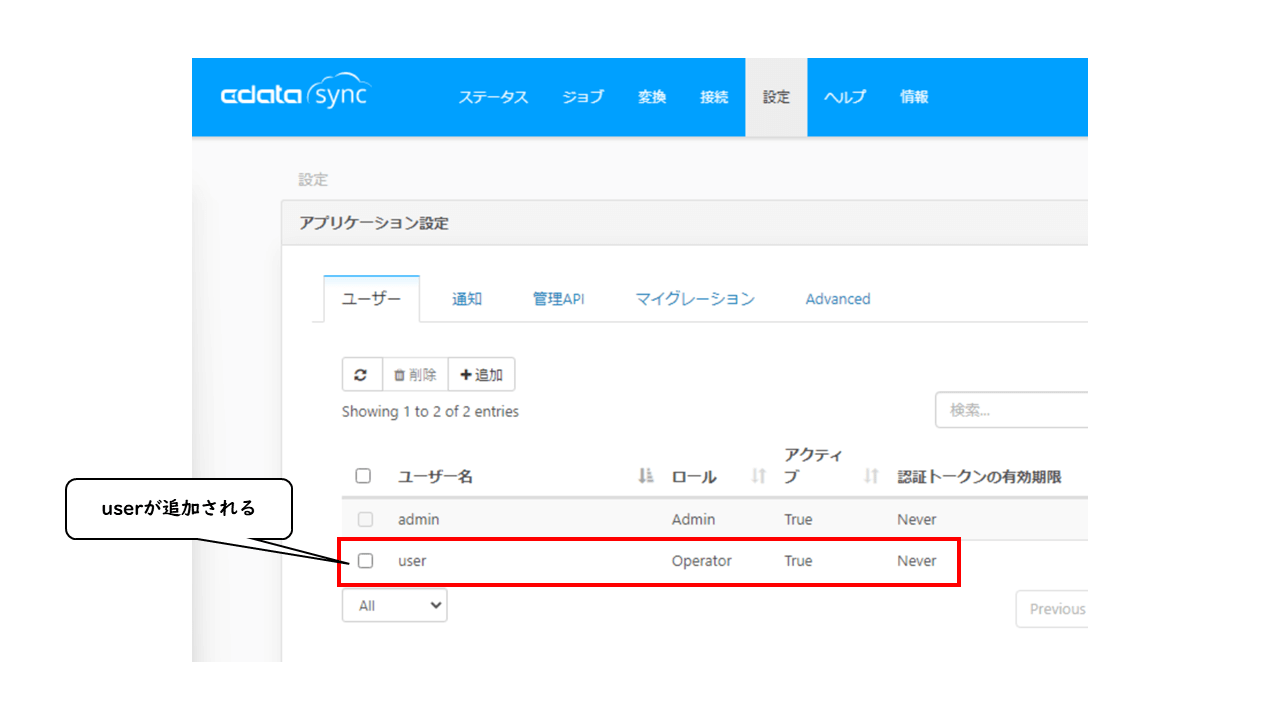Open the 設定 menu
1280x720 pixels.
(776, 97)
